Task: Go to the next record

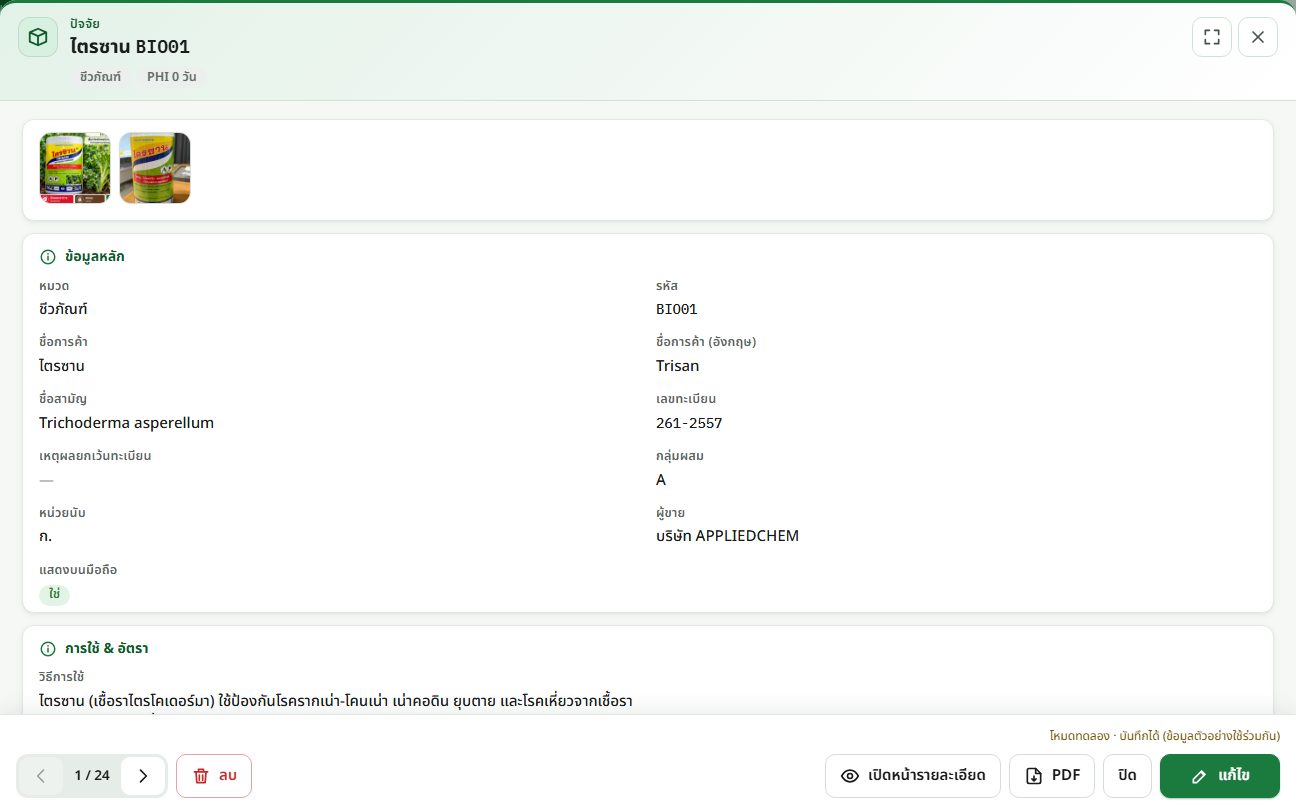Action: click(x=143, y=776)
